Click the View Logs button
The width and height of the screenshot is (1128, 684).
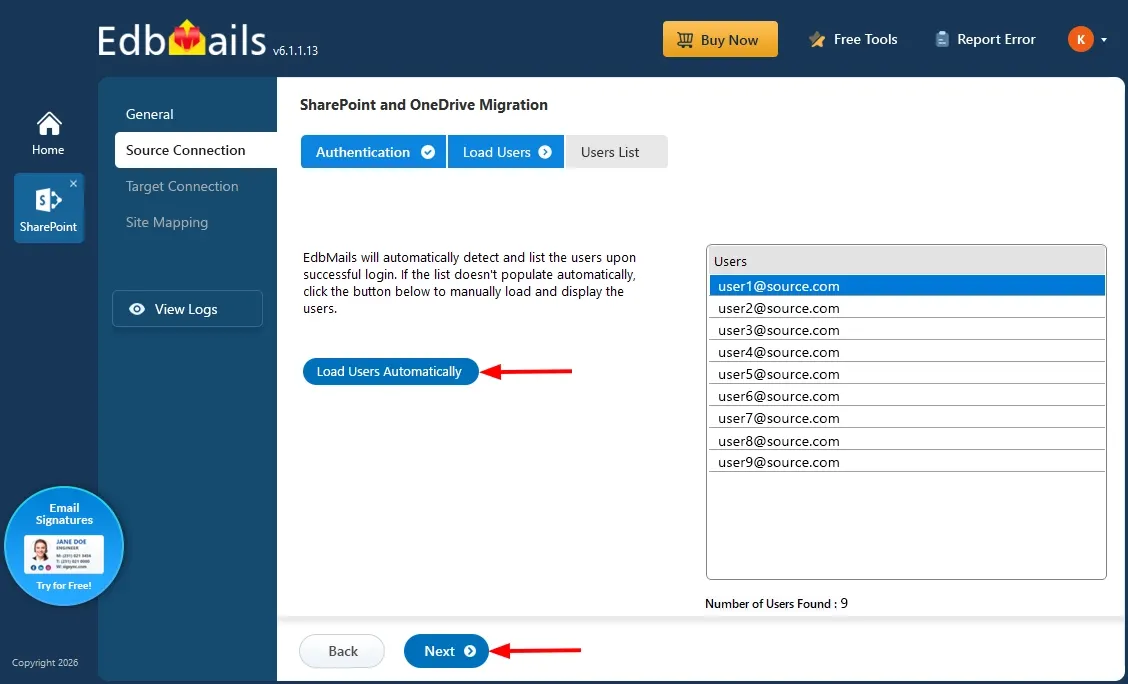(x=187, y=309)
